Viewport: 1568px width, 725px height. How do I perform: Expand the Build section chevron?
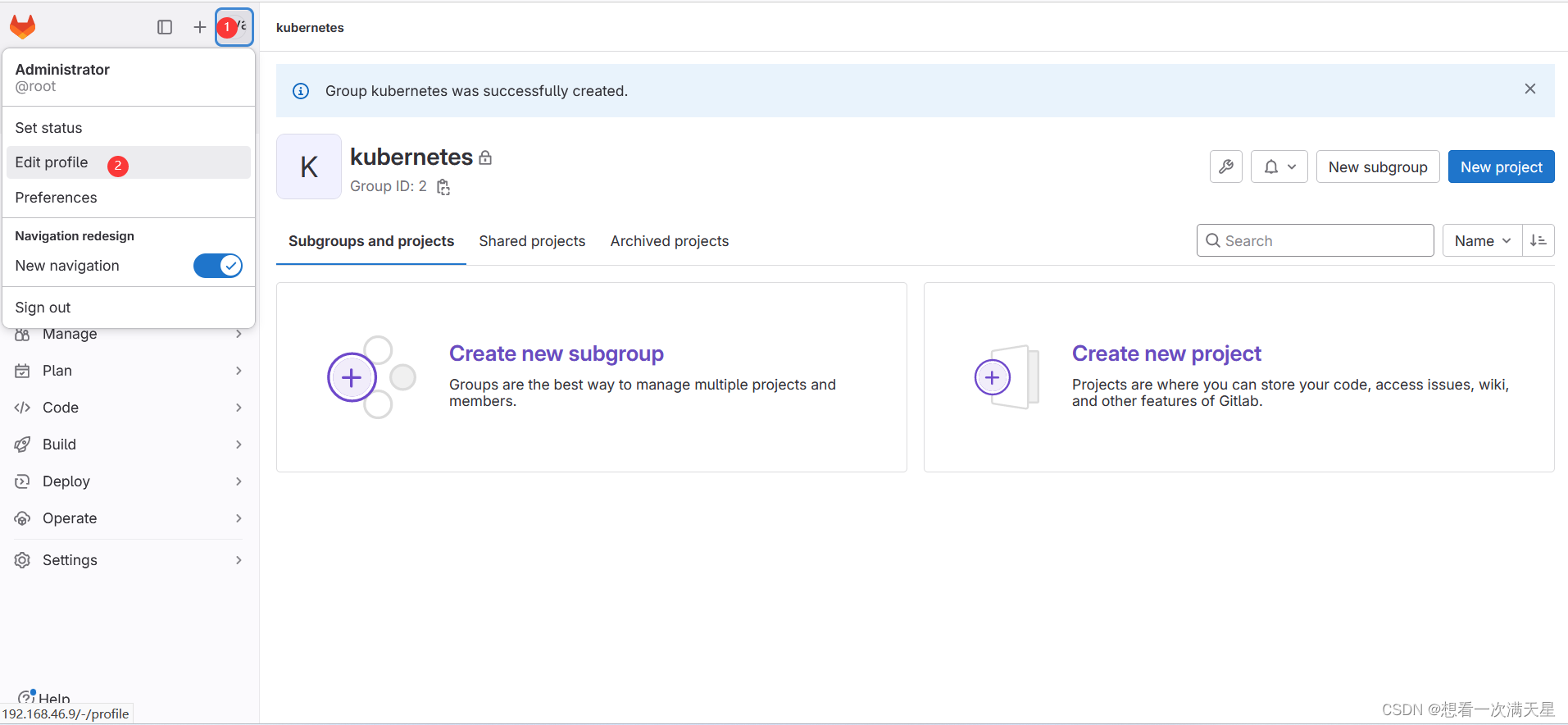click(239, 445)
